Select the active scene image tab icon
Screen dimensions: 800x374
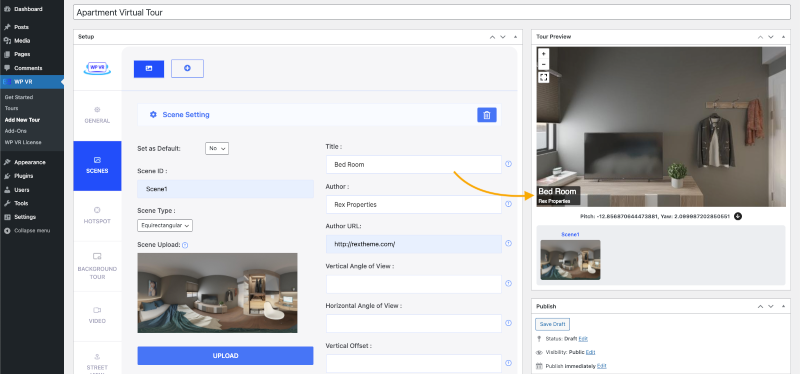[x=149, y=69]
